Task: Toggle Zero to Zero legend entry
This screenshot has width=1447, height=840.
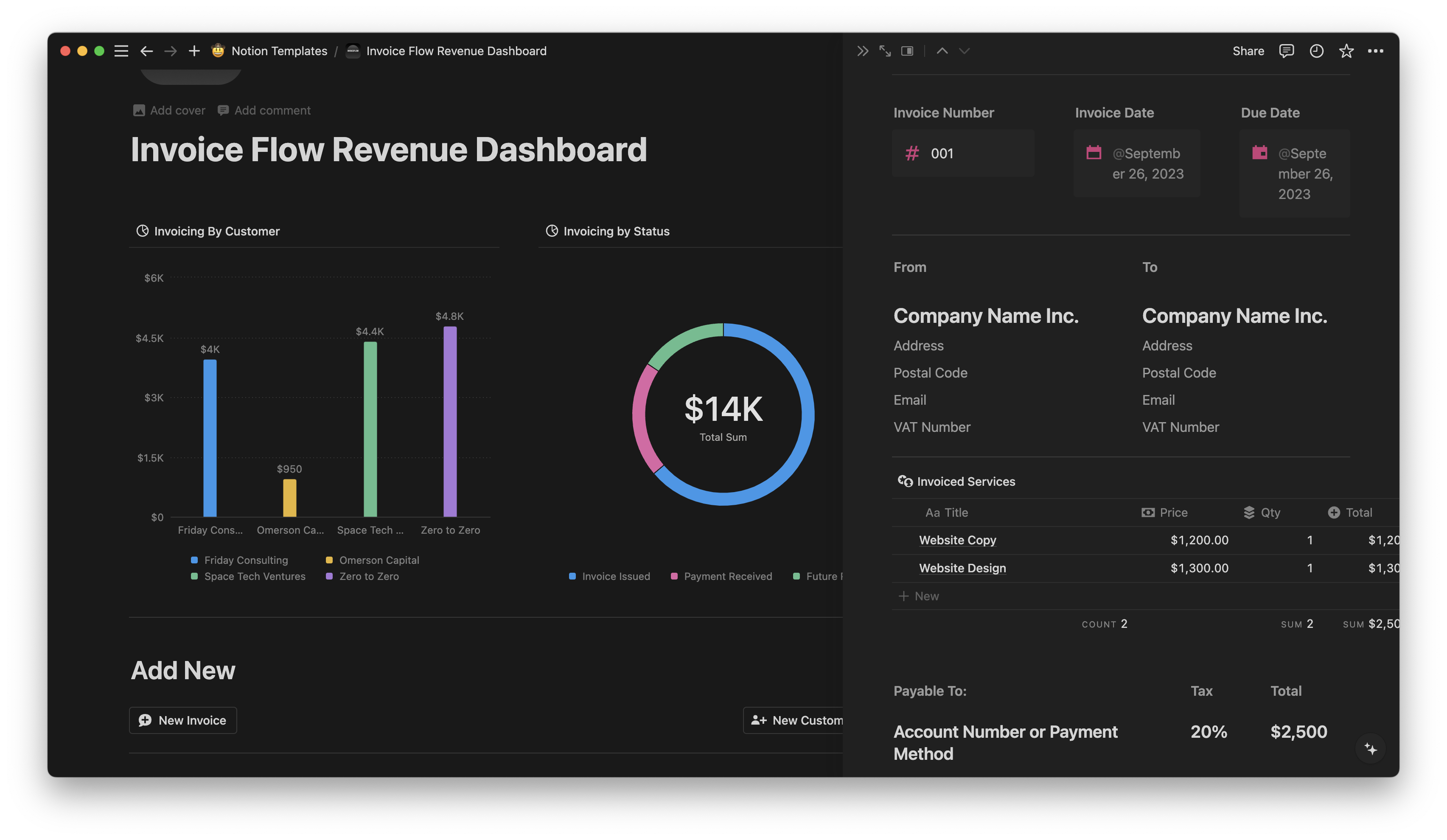Action: (368, 576)
